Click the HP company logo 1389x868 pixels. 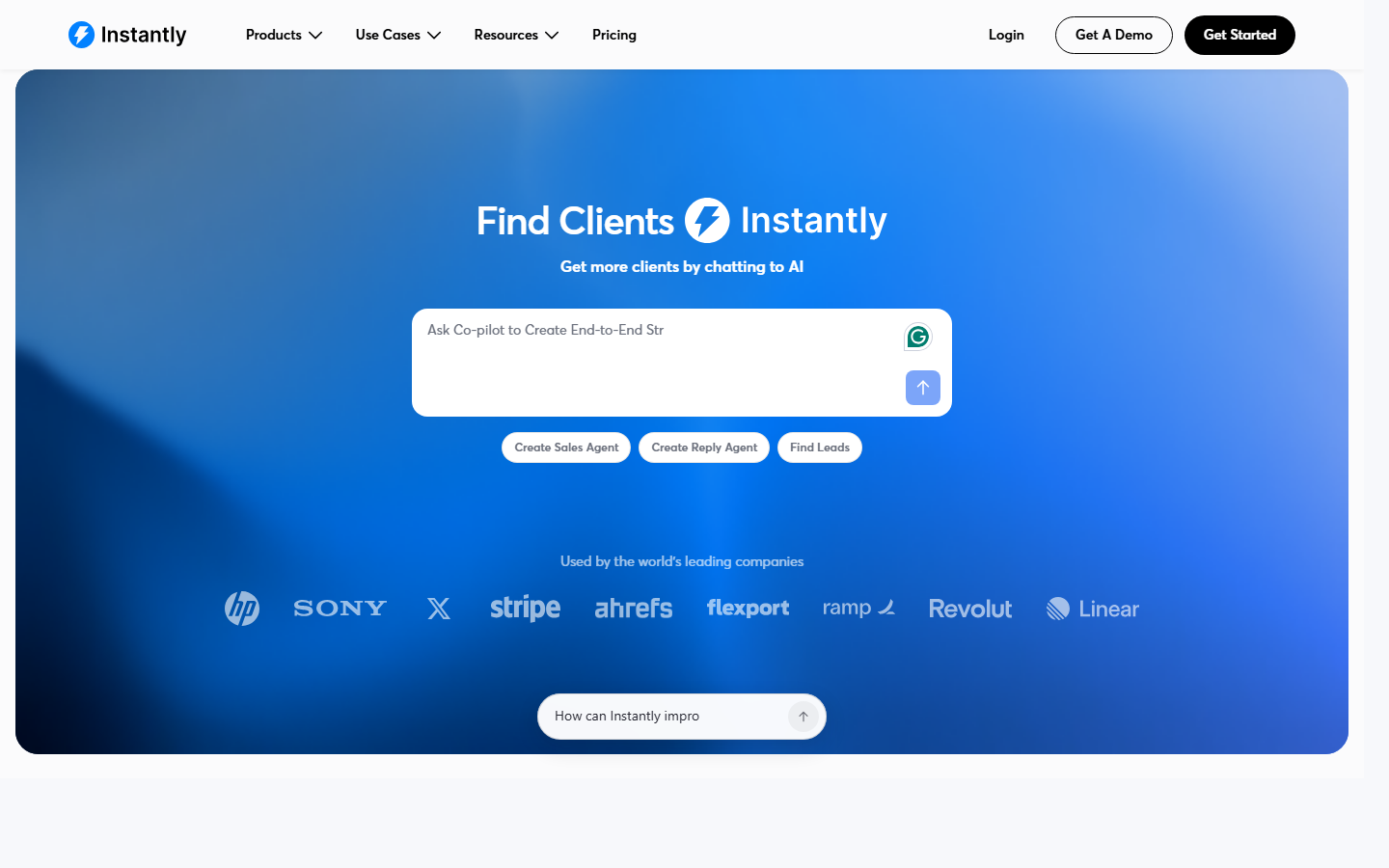pyautogui.click(x=242, y=609)
